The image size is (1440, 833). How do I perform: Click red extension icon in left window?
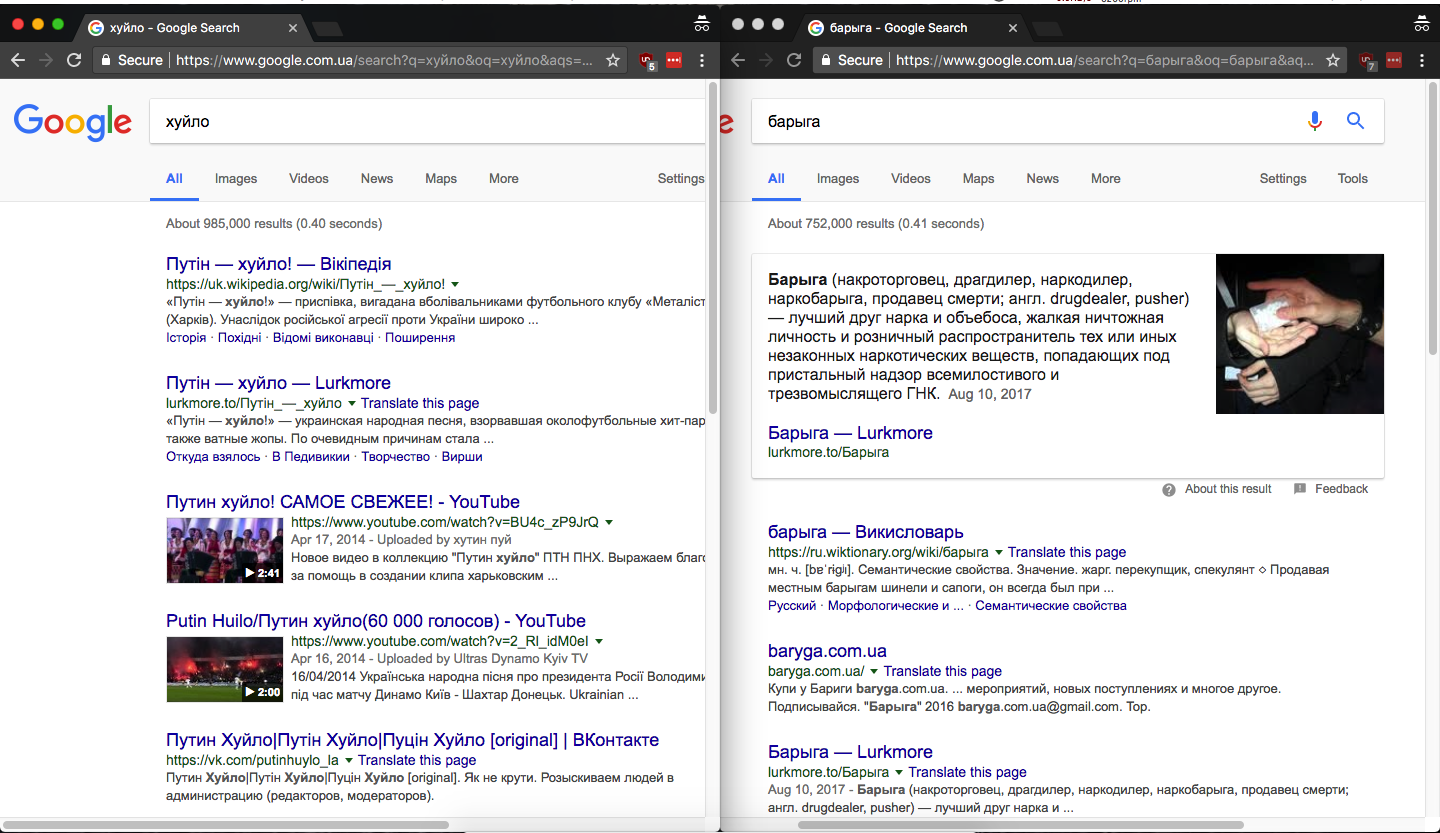(x=673, y=60)
